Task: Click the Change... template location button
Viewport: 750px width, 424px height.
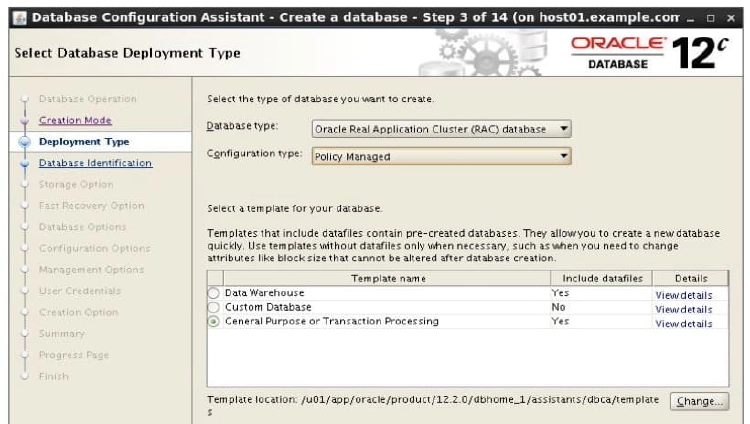Action: point(700,401)
